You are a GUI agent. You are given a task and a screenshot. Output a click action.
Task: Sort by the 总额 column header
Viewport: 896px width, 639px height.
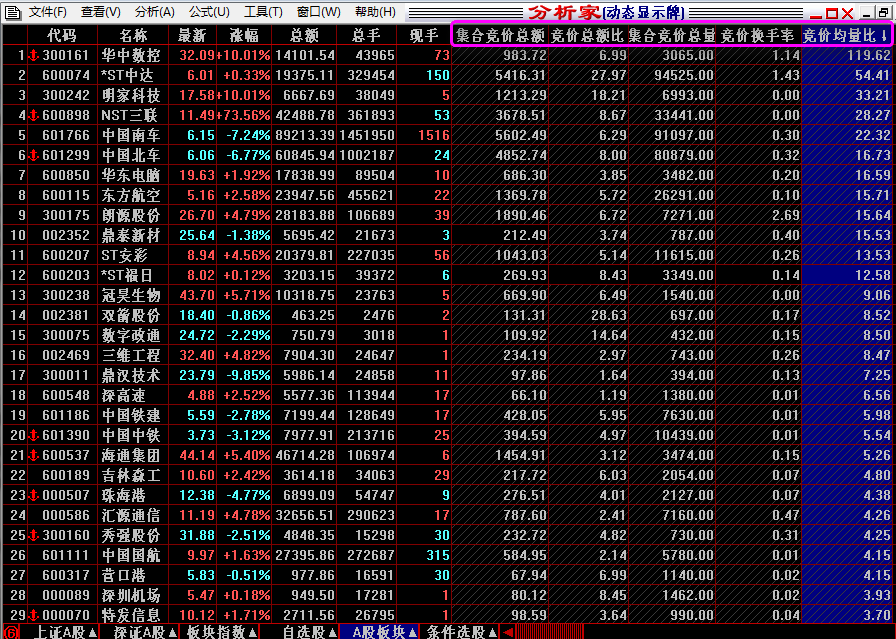click(x=304, y=35)
